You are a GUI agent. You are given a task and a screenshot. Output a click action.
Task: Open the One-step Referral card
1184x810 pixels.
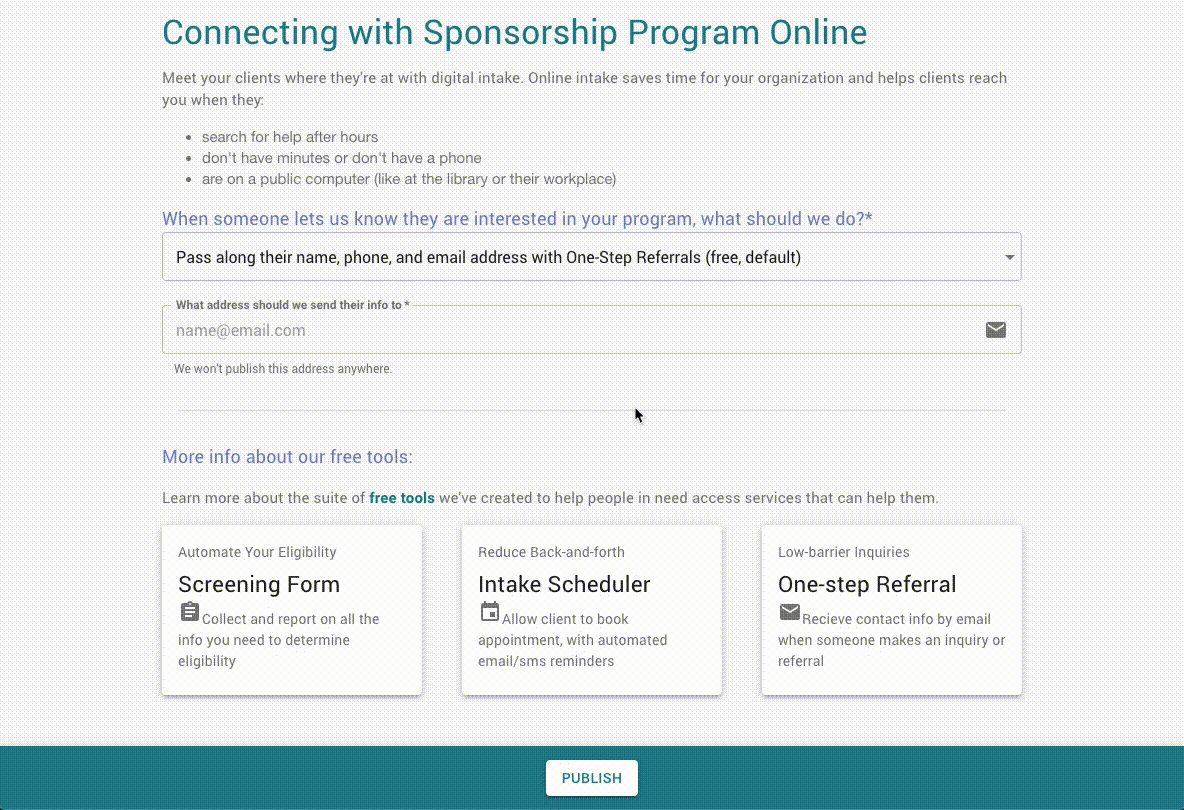pyautogui.click(x=891, y=610)
